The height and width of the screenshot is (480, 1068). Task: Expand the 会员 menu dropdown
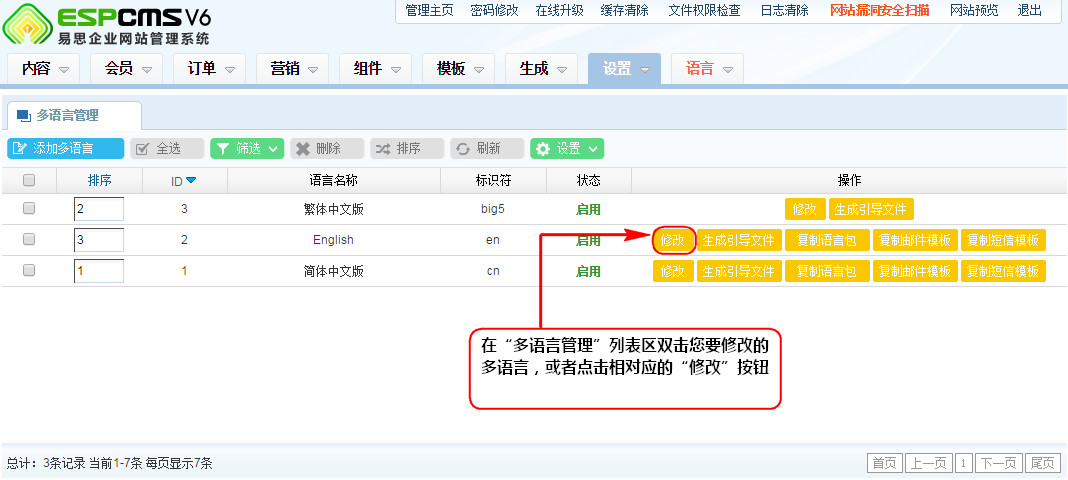(x=147, y=69)
